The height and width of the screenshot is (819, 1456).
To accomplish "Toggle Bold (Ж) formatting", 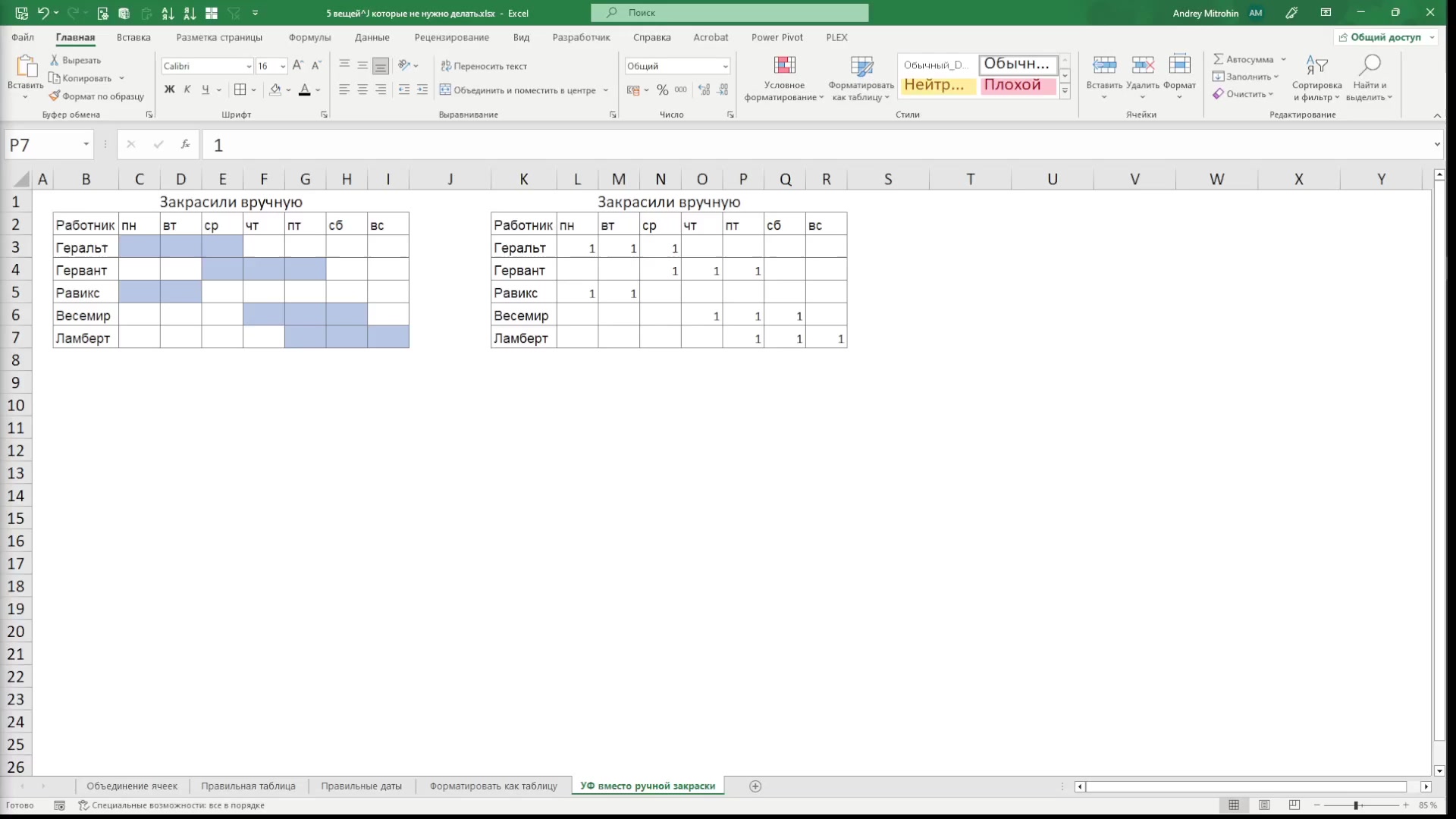I will 169,89.
